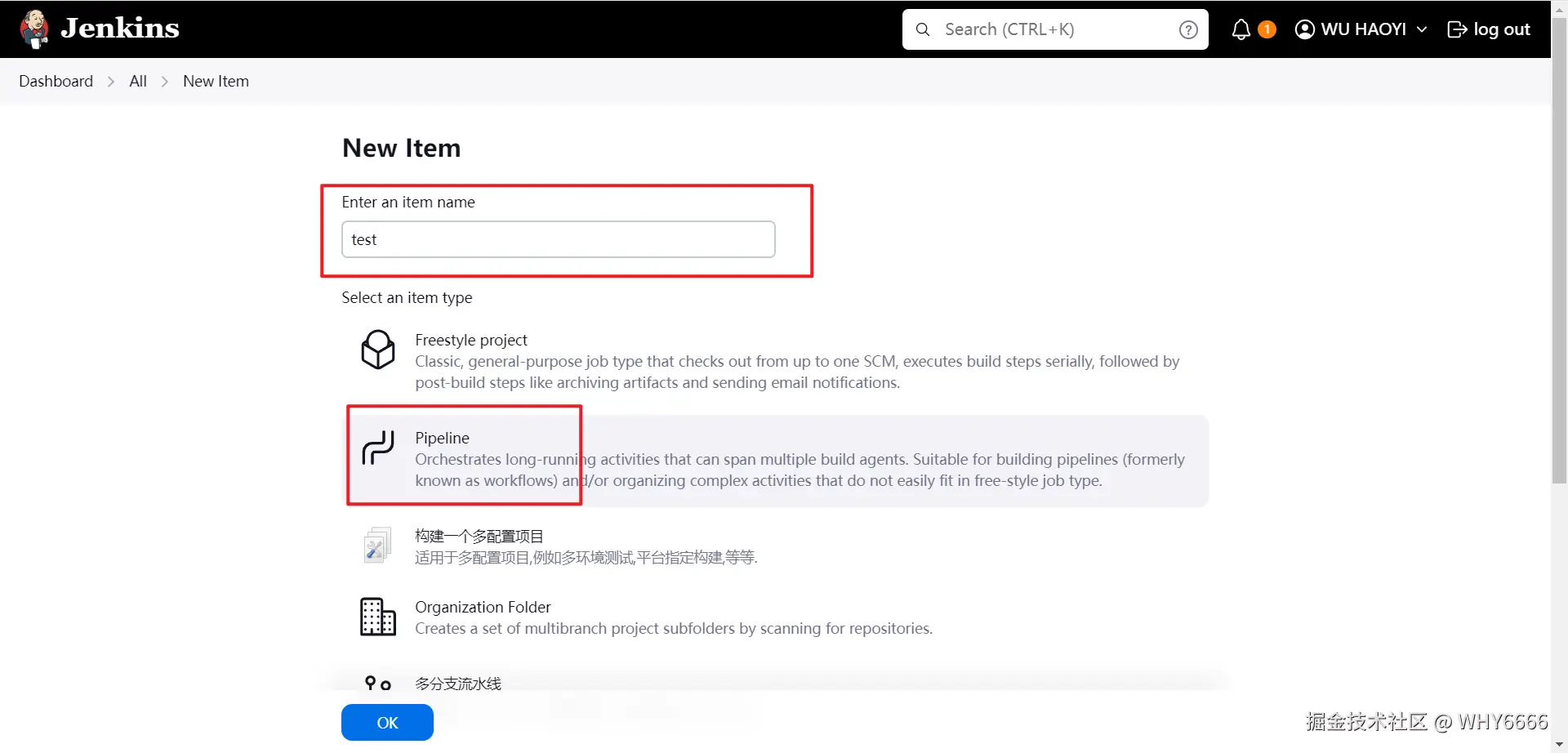This screenshot has height=753, width=1568.
Task: Click the 多分支流水线 branch icon
Action: point(378,684)
